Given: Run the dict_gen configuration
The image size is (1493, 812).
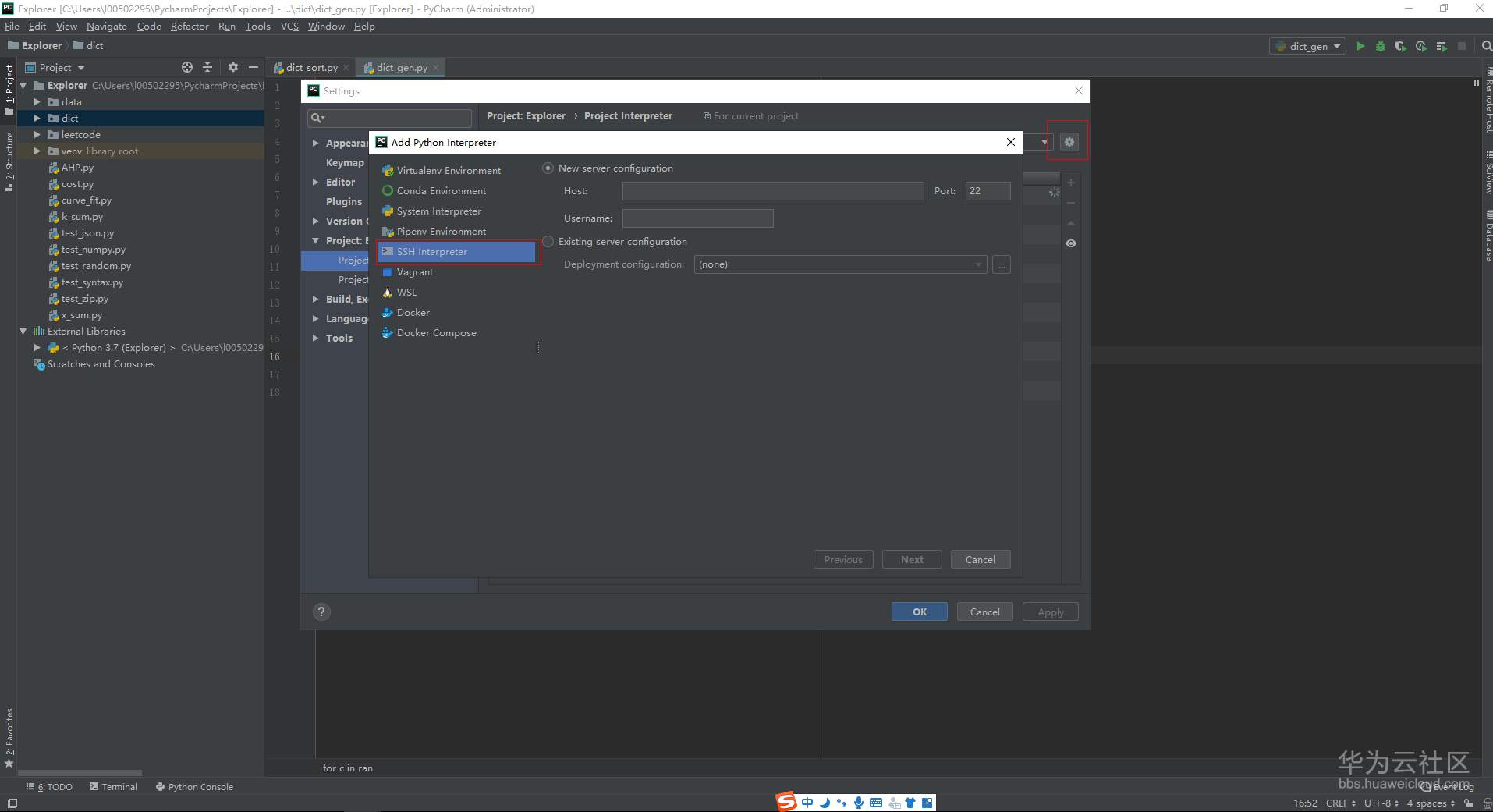Looking at the screenshot, I should pos(1360,46).
